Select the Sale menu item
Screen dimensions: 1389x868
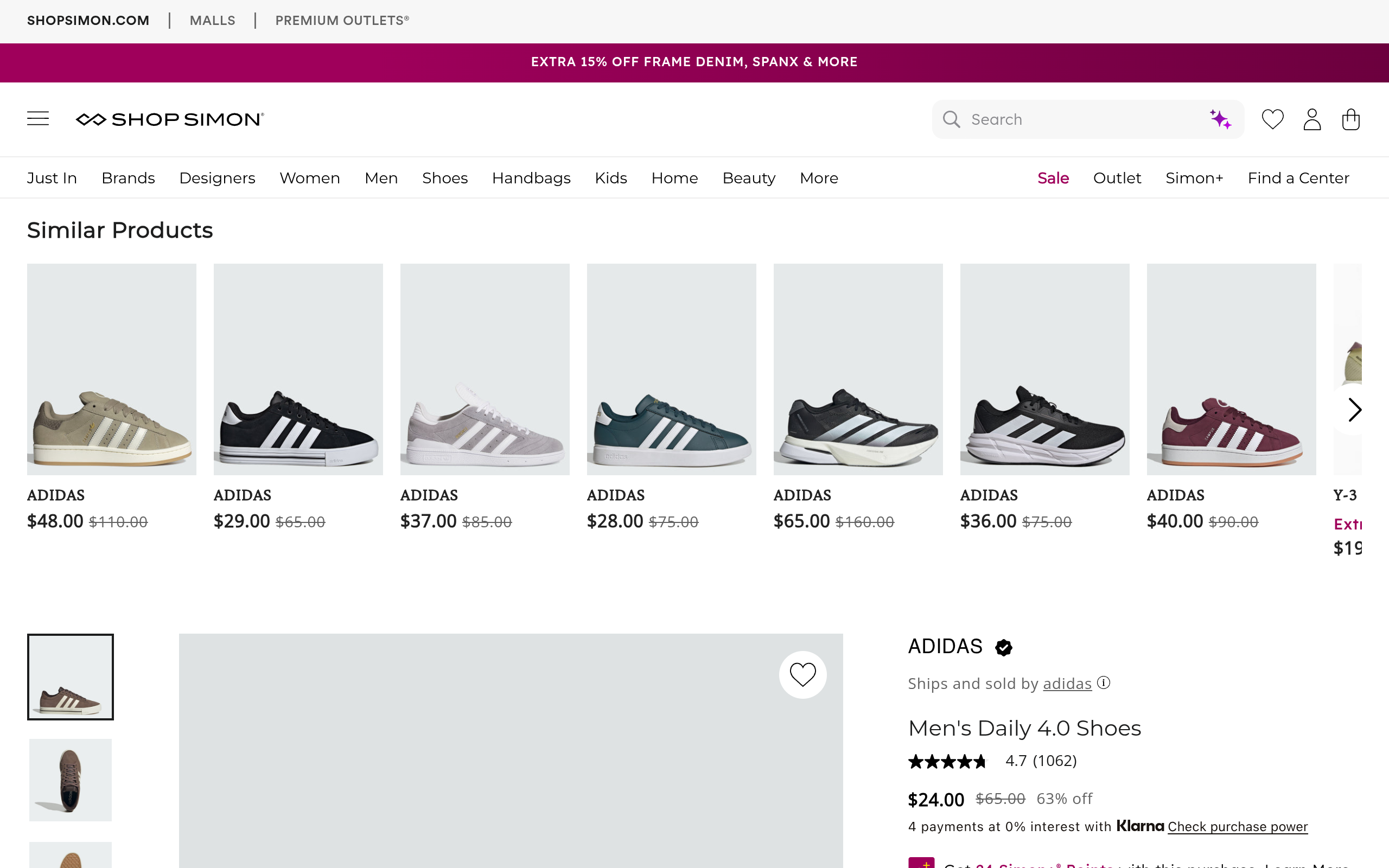[1053, 178]
